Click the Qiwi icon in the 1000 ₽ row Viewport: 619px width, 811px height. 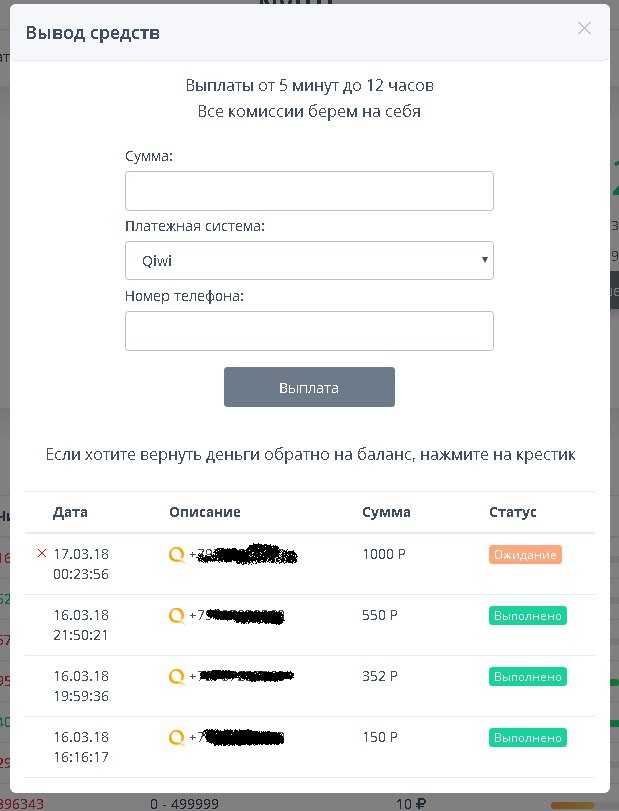pyautogui.click(x=177, y=555)
